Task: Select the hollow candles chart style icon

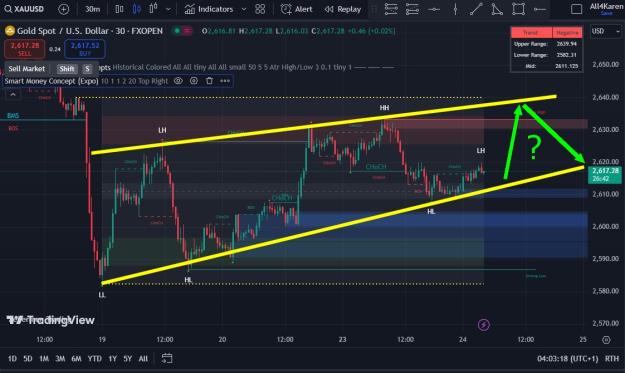Action: tap(153, 8)
